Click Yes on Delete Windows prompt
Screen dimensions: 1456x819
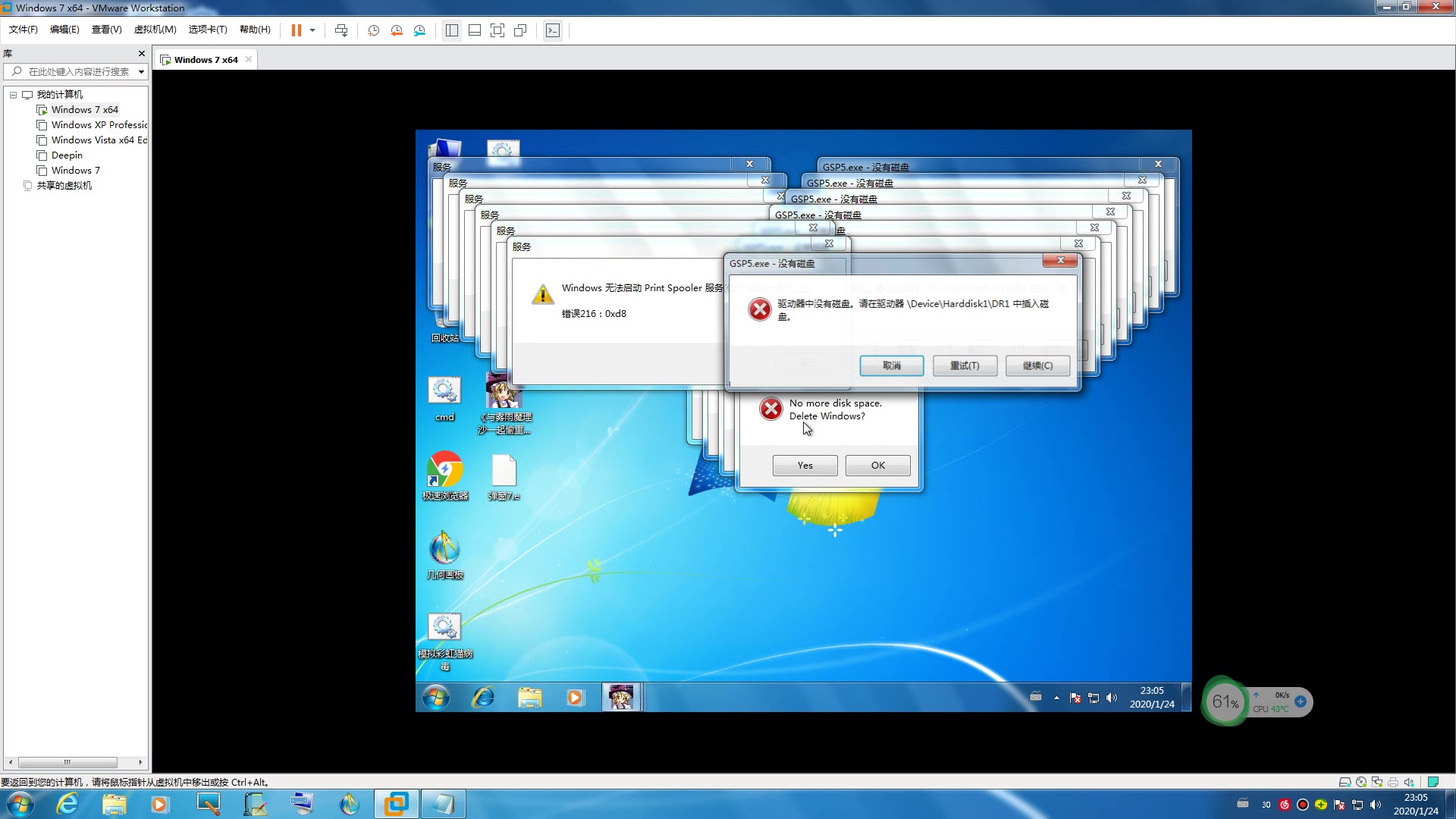805,466
